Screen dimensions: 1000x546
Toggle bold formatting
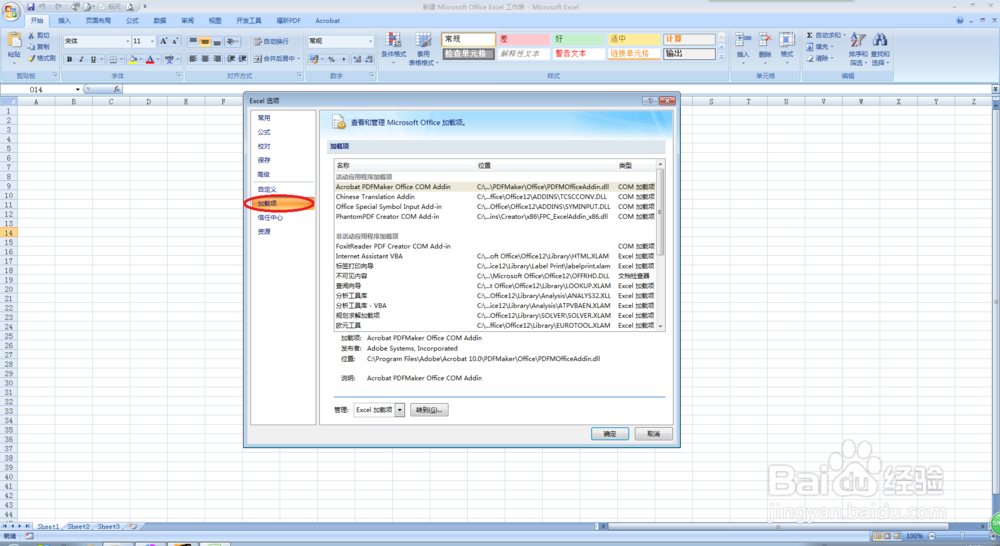70,59
